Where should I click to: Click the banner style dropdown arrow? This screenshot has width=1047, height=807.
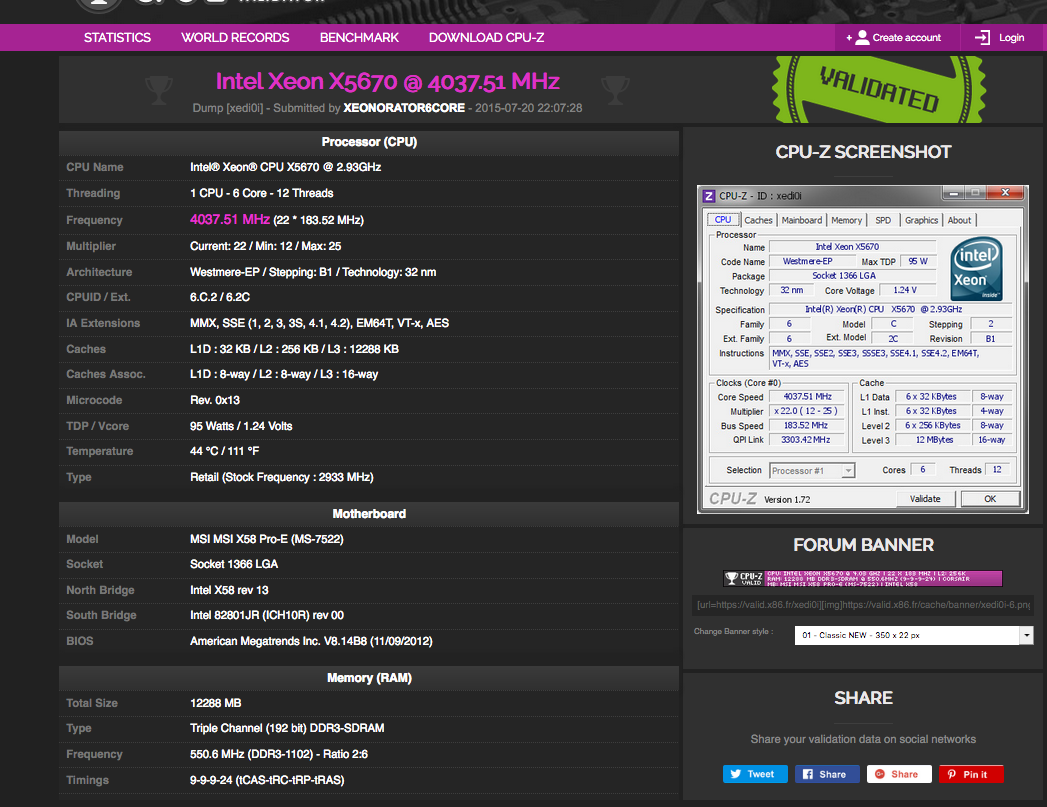point(1026,635)
